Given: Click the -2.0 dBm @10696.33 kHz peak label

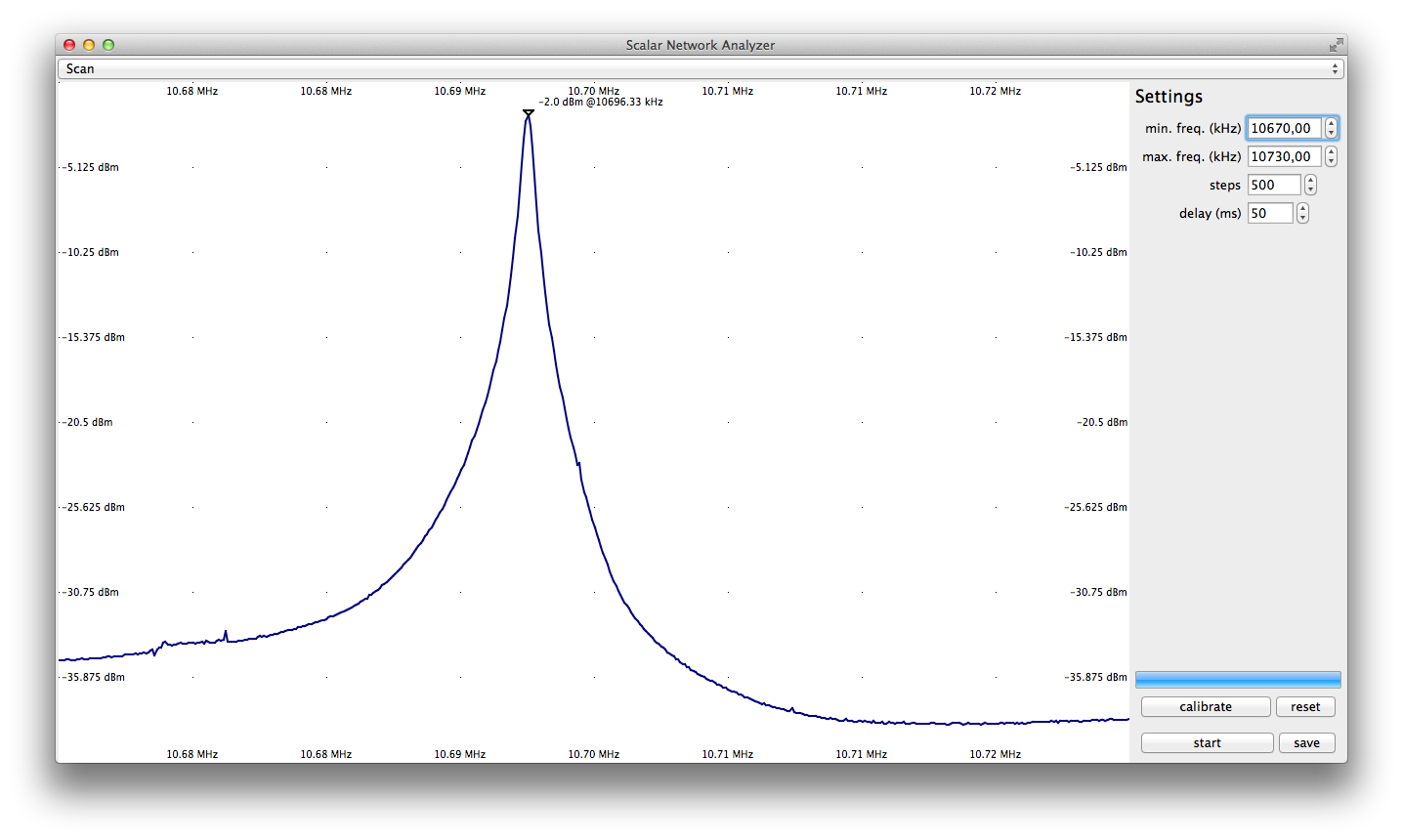Looking at the screenshot, I should click(601, 103).
